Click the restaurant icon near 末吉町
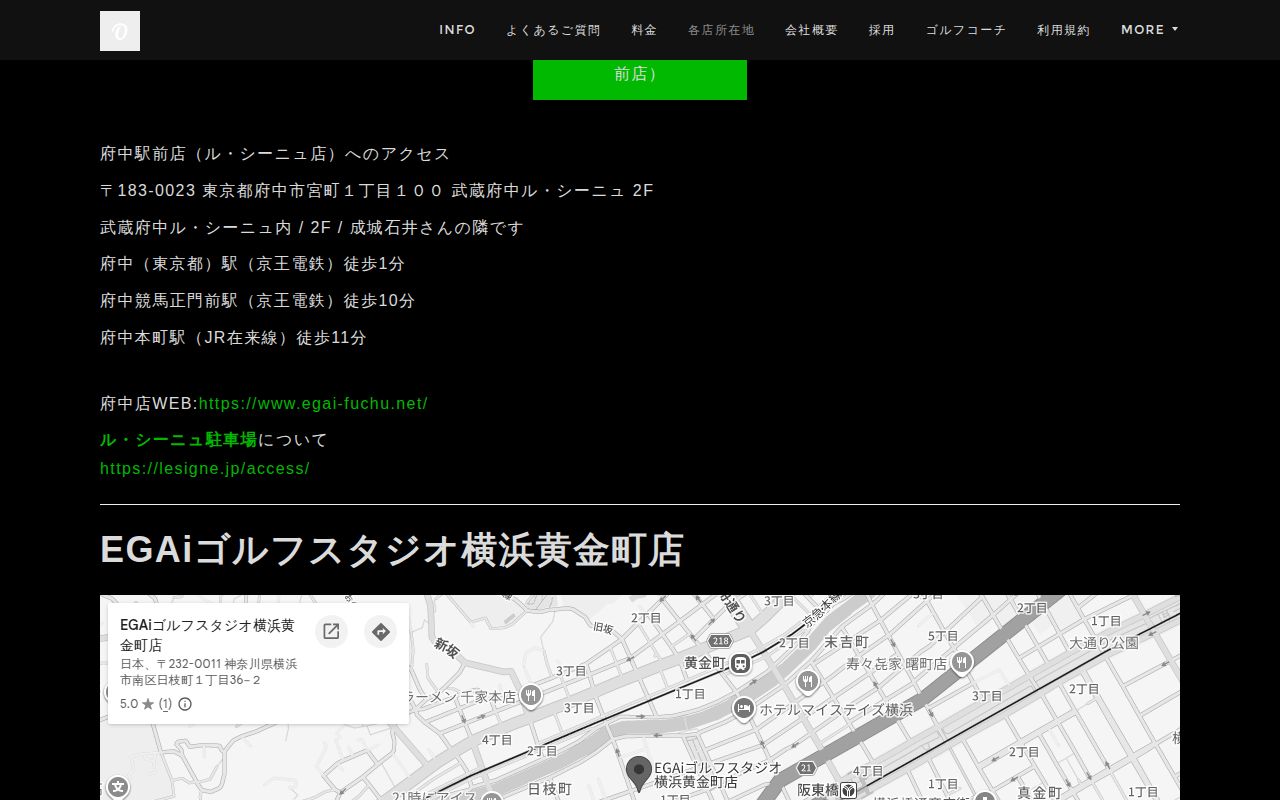The image size is (1280, 800). 808,682
